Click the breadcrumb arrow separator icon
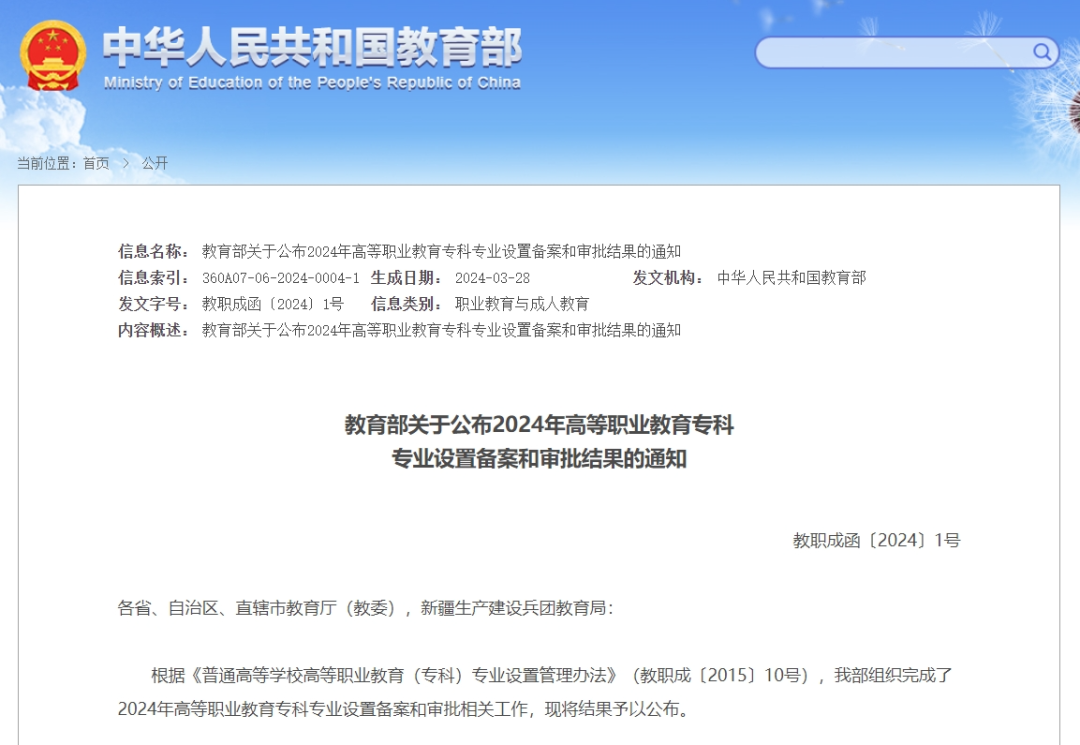The image size is (1080, 745). click(124, 163)
